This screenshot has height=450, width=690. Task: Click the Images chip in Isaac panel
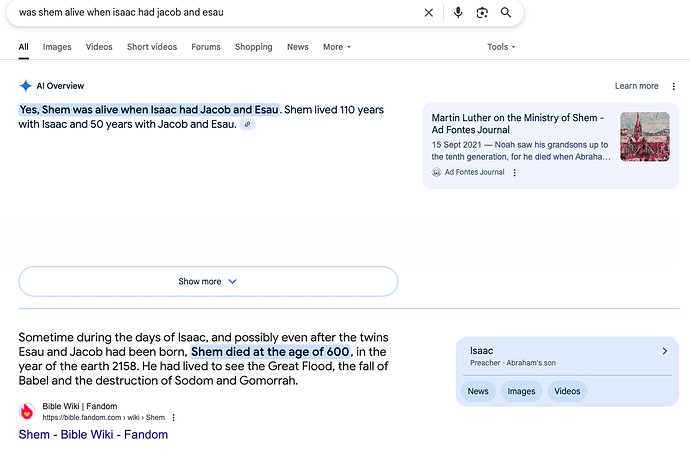coord(521,391)
